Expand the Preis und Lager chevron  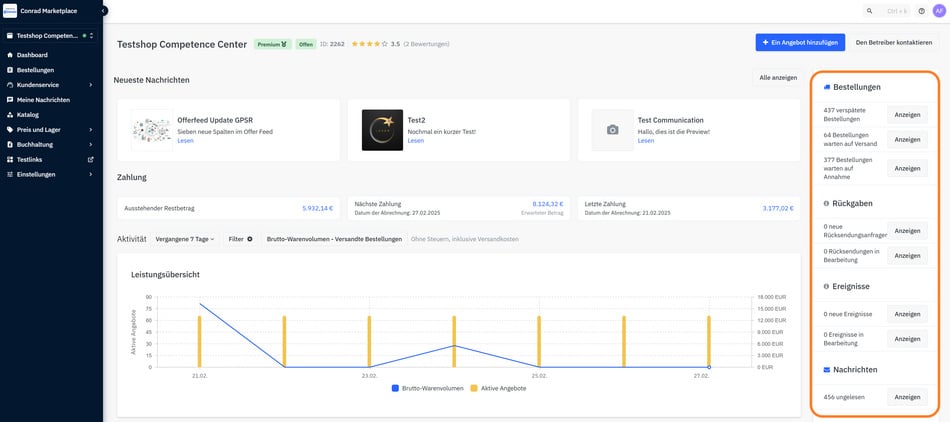coord(91,130)
